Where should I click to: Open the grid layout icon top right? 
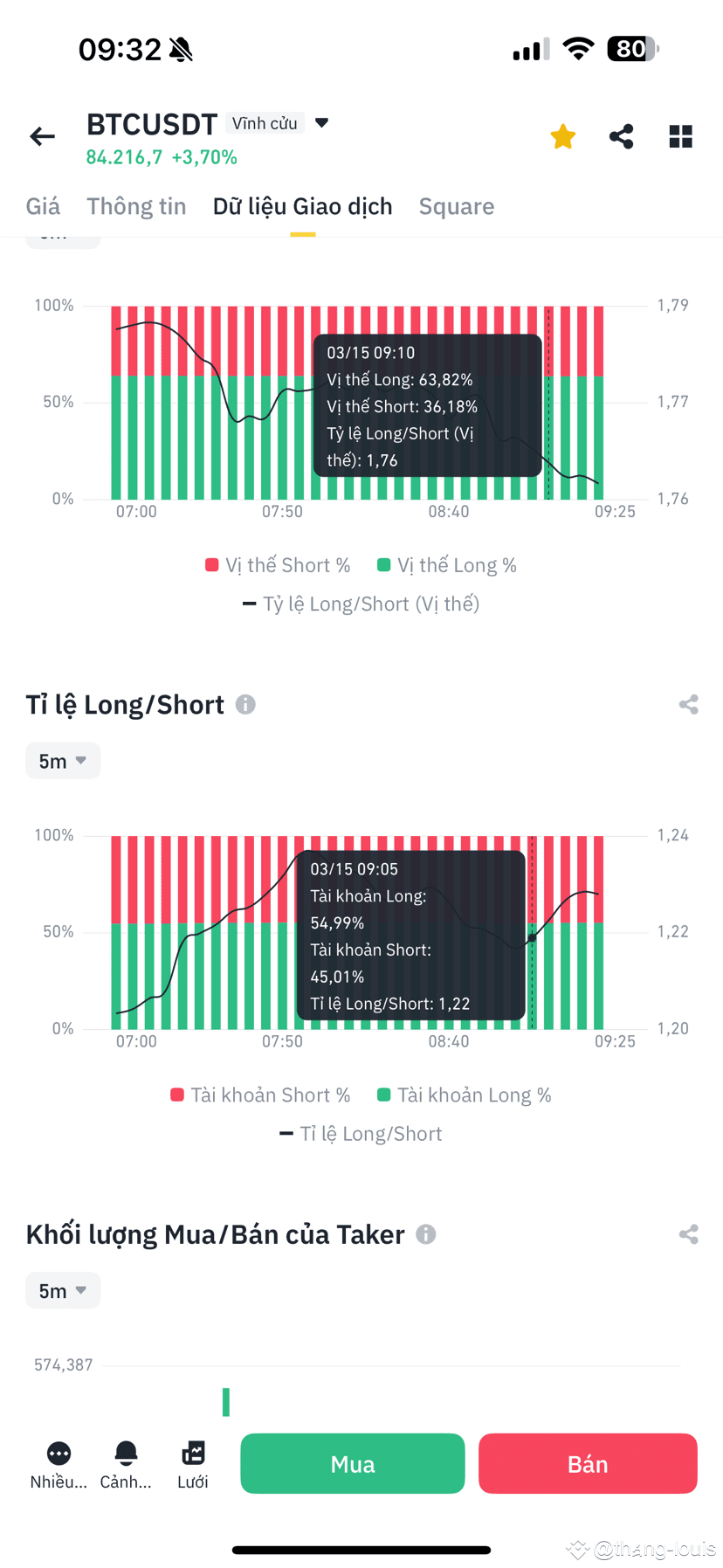tap(680, 136)
